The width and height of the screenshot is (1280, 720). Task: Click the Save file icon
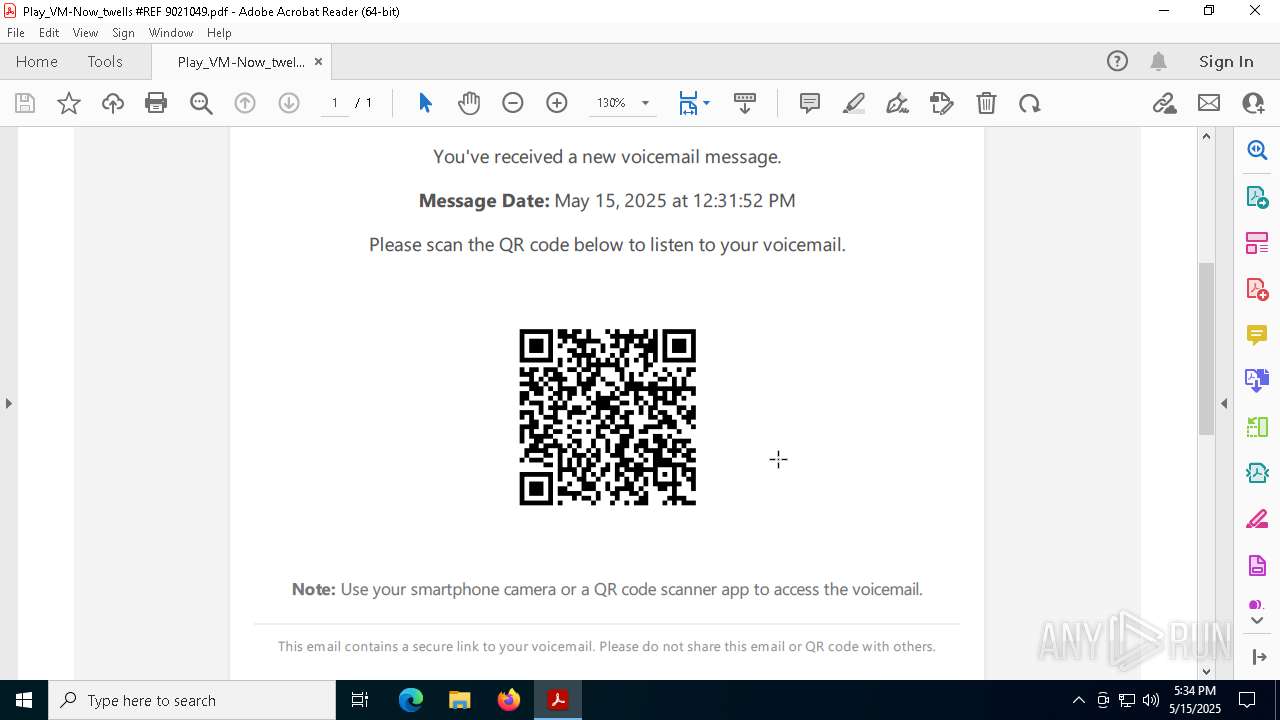(25, 103)
